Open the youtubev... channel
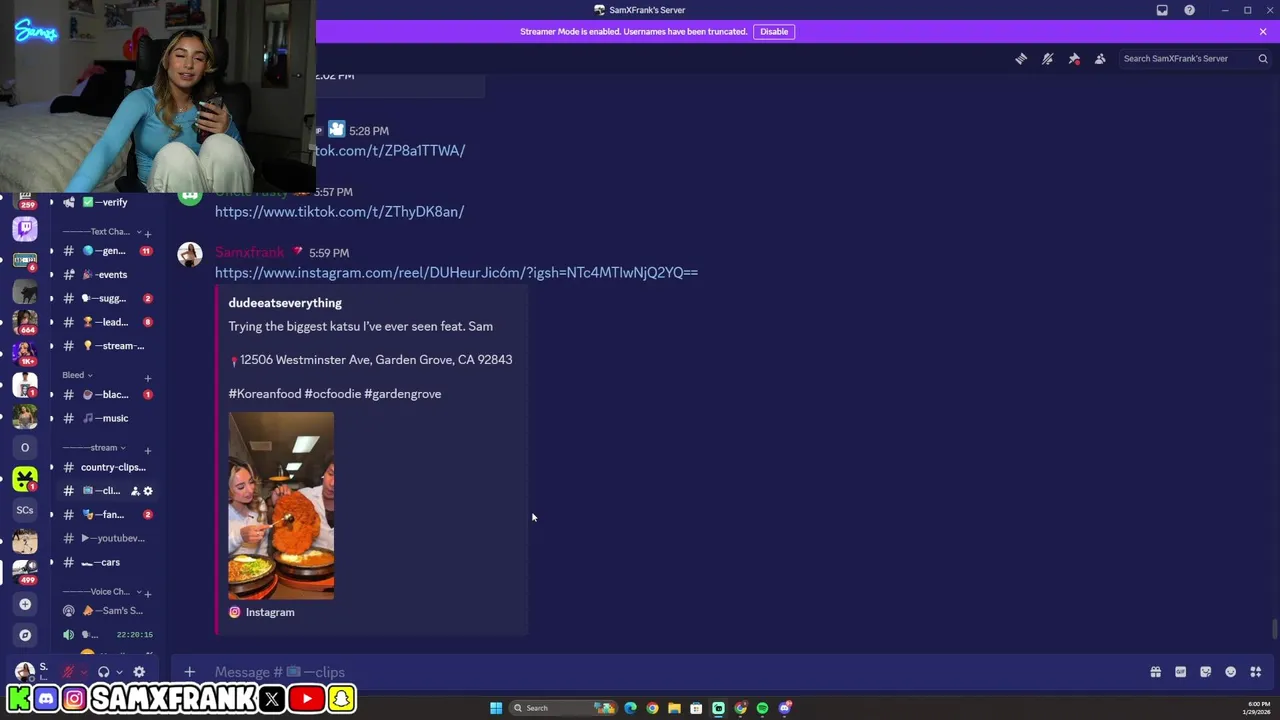Image resolution: width=1280 pixels, height=720 pixels. point(108,538)
